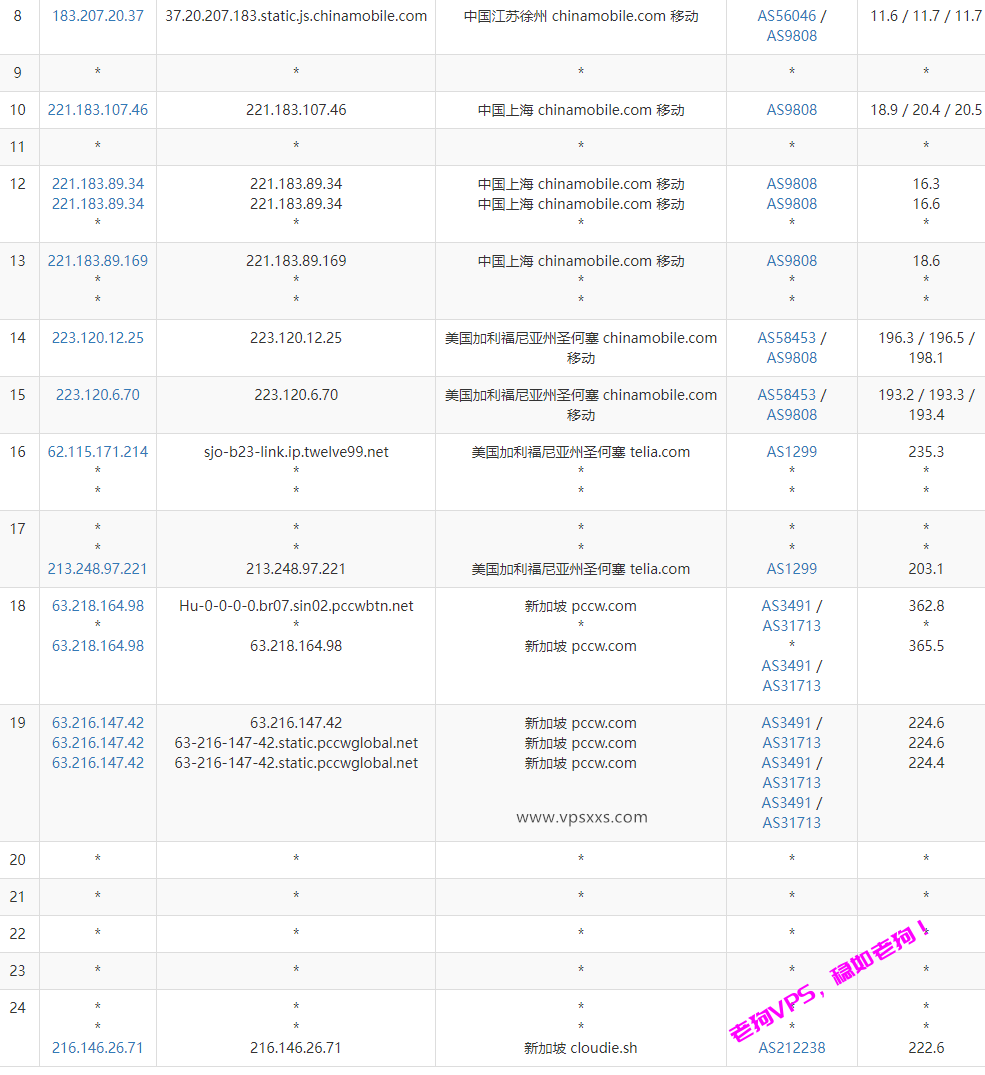Open the AS212238 link

pyautogui.click(x=792, y=1048)
